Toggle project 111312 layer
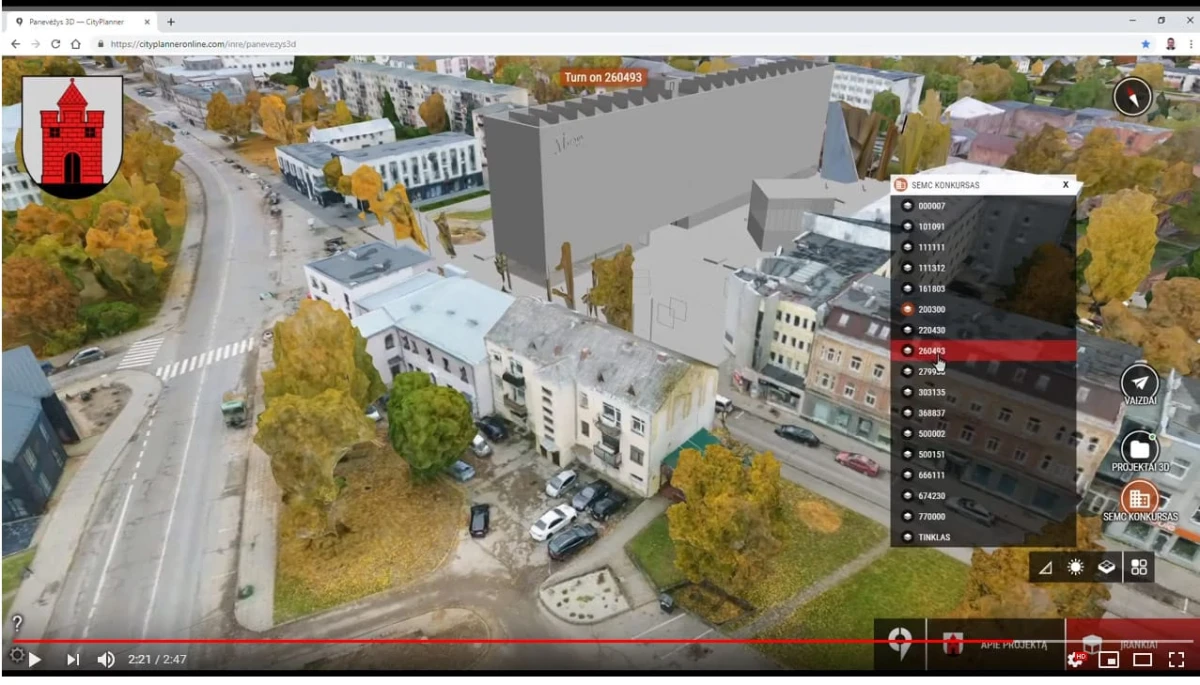The width and height of the screenshot is (1200, 685). [983, 268]
